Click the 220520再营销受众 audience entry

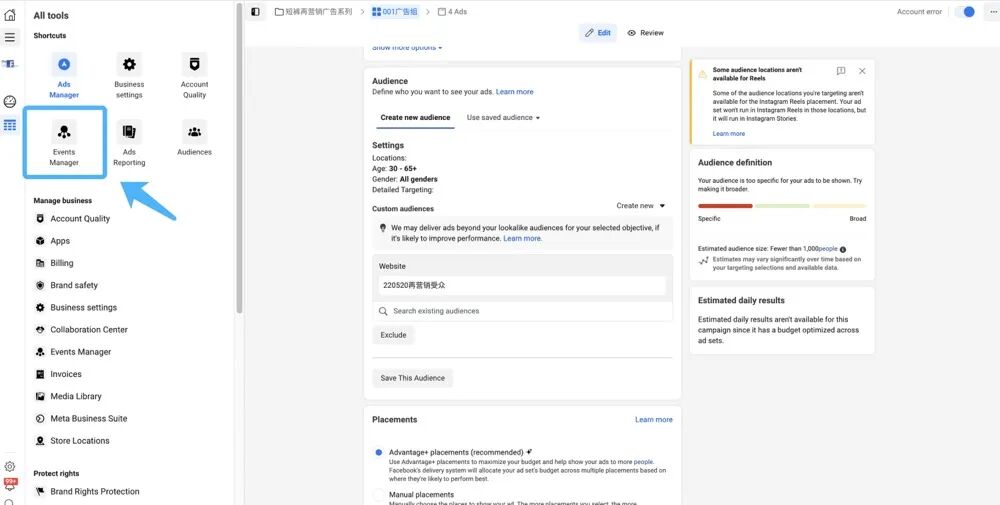pyautogui.click(x=522, y=286)
